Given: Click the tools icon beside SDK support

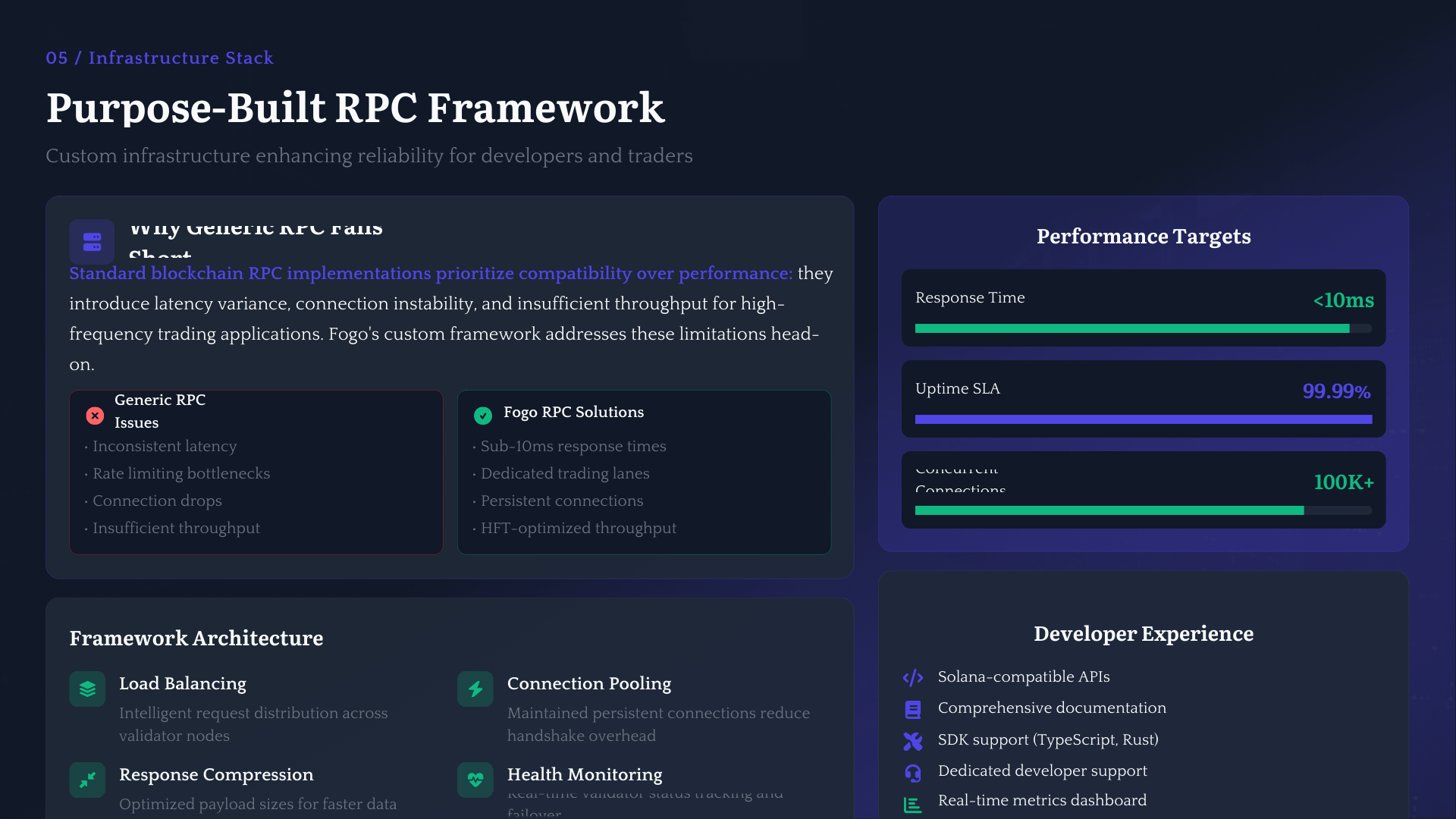Looking at the screenshot, I should tap(913, 741).
